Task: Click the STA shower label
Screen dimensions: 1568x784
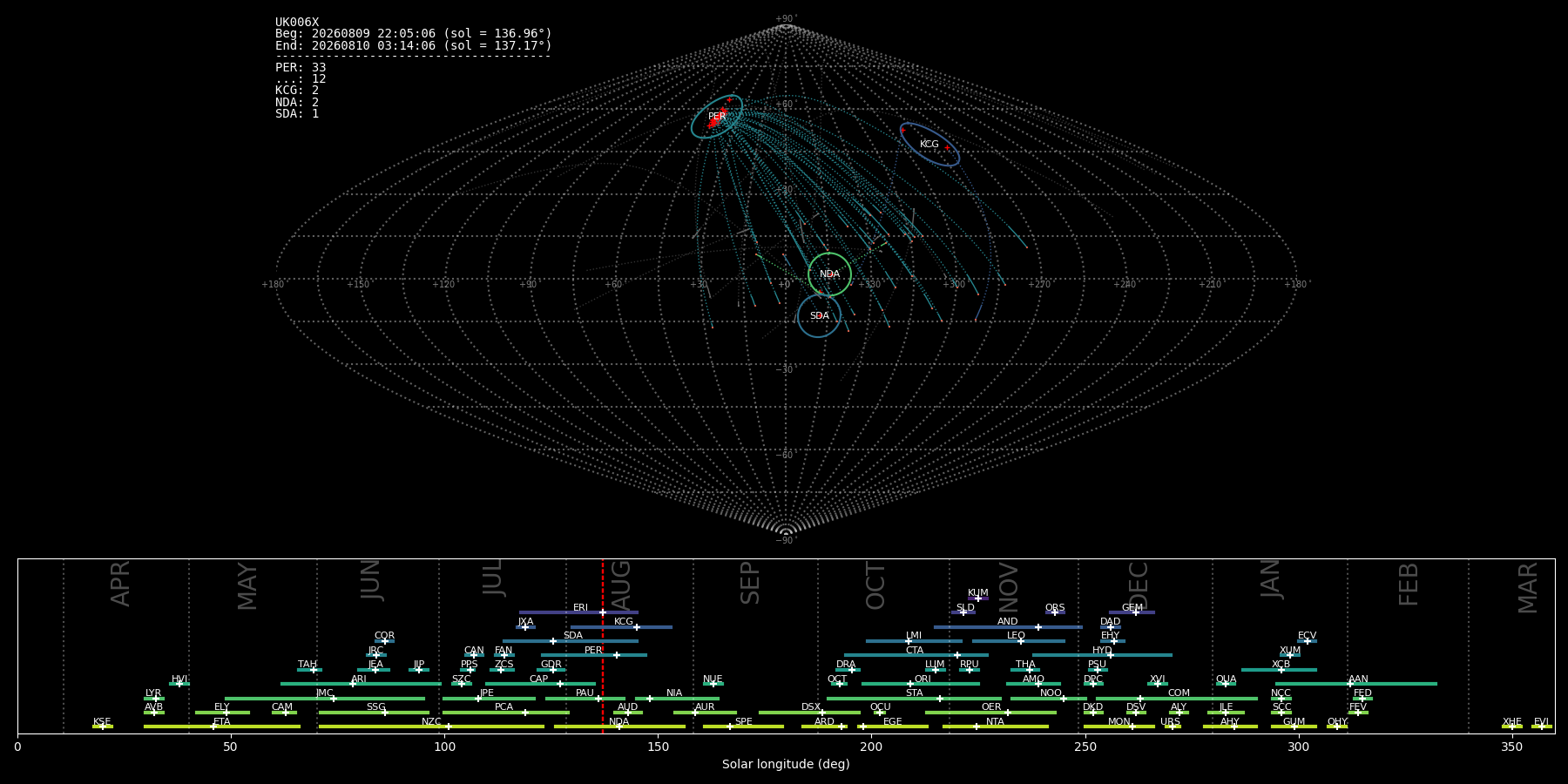Action: (x=914, y=693)
